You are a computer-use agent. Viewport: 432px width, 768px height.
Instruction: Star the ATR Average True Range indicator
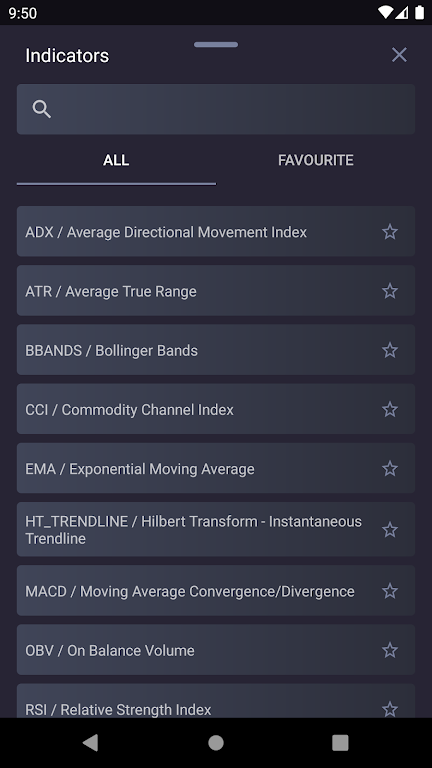(x=390, y=291)
